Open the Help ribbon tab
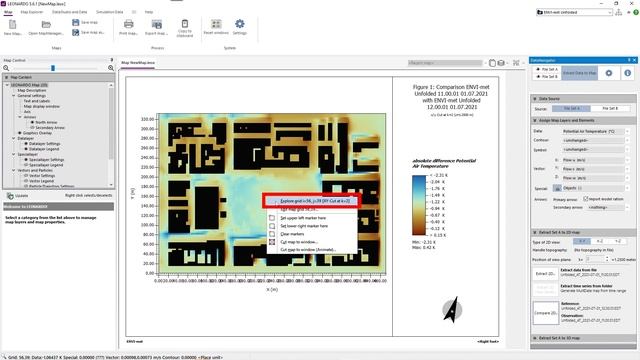 click(149, 12)
